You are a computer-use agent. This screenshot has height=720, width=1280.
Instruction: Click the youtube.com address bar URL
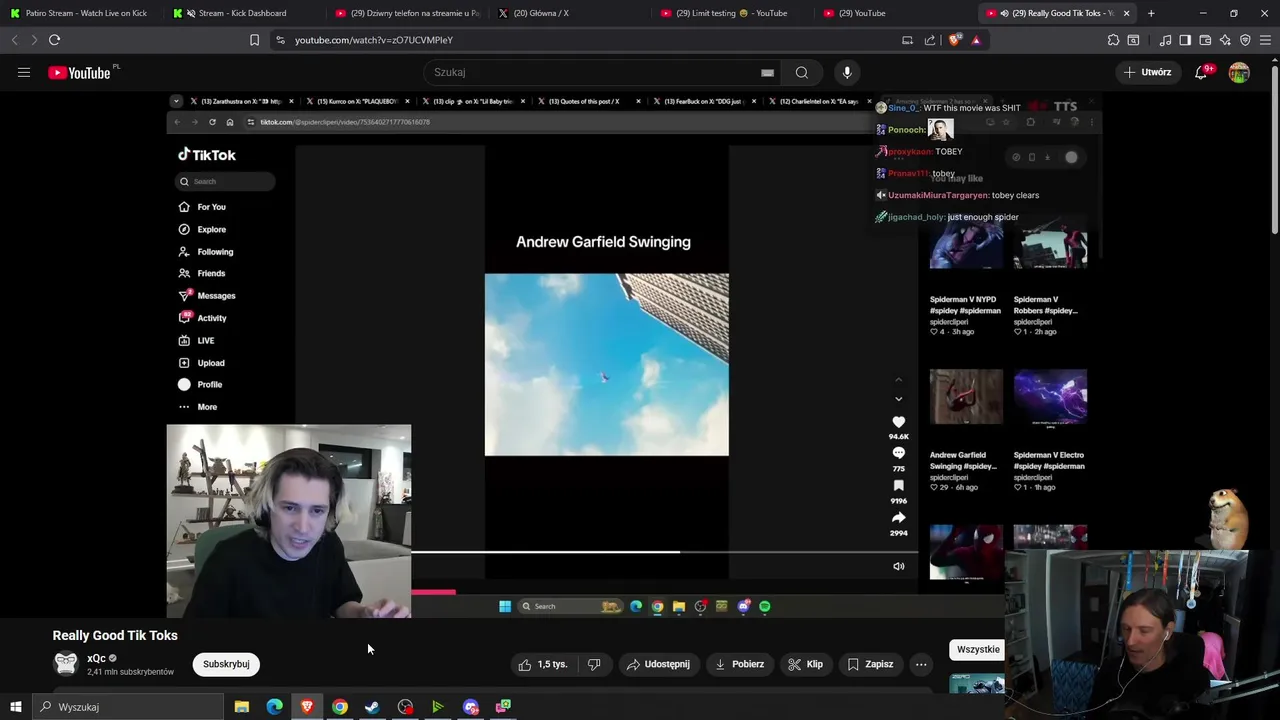374,40
